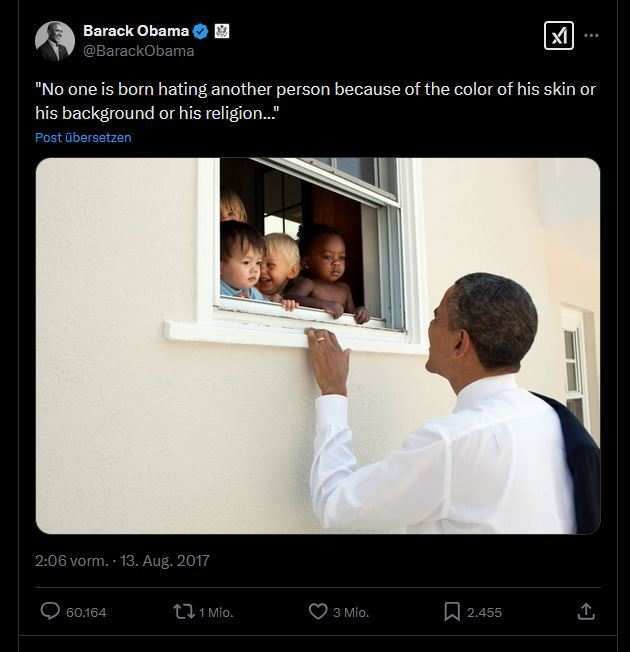Like the post with the heart icon
Image resolution: width=630 pixels, height=652 pixels.
[318, 611]
